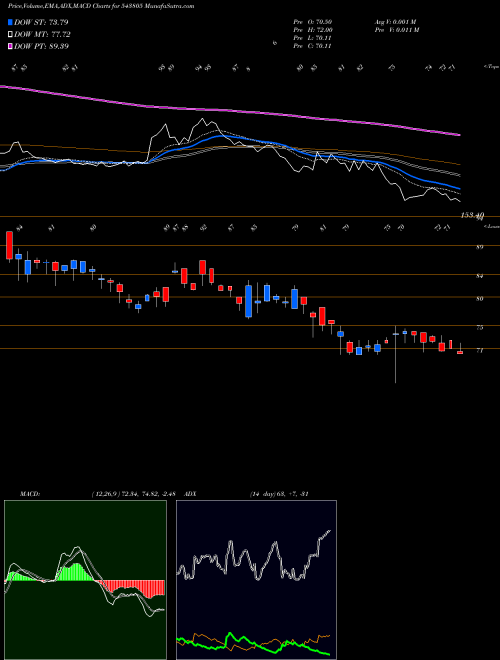
Task: Click the first tall red candlestick near 89
Action: click(9, 246)
